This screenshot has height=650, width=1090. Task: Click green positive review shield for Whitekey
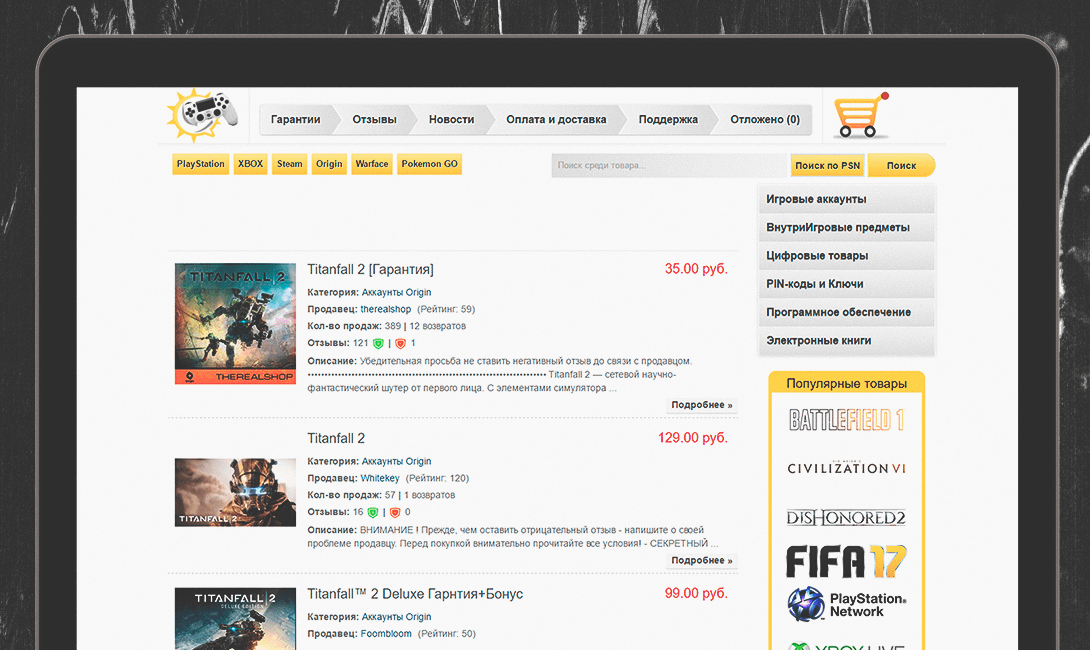coord(373,512)
